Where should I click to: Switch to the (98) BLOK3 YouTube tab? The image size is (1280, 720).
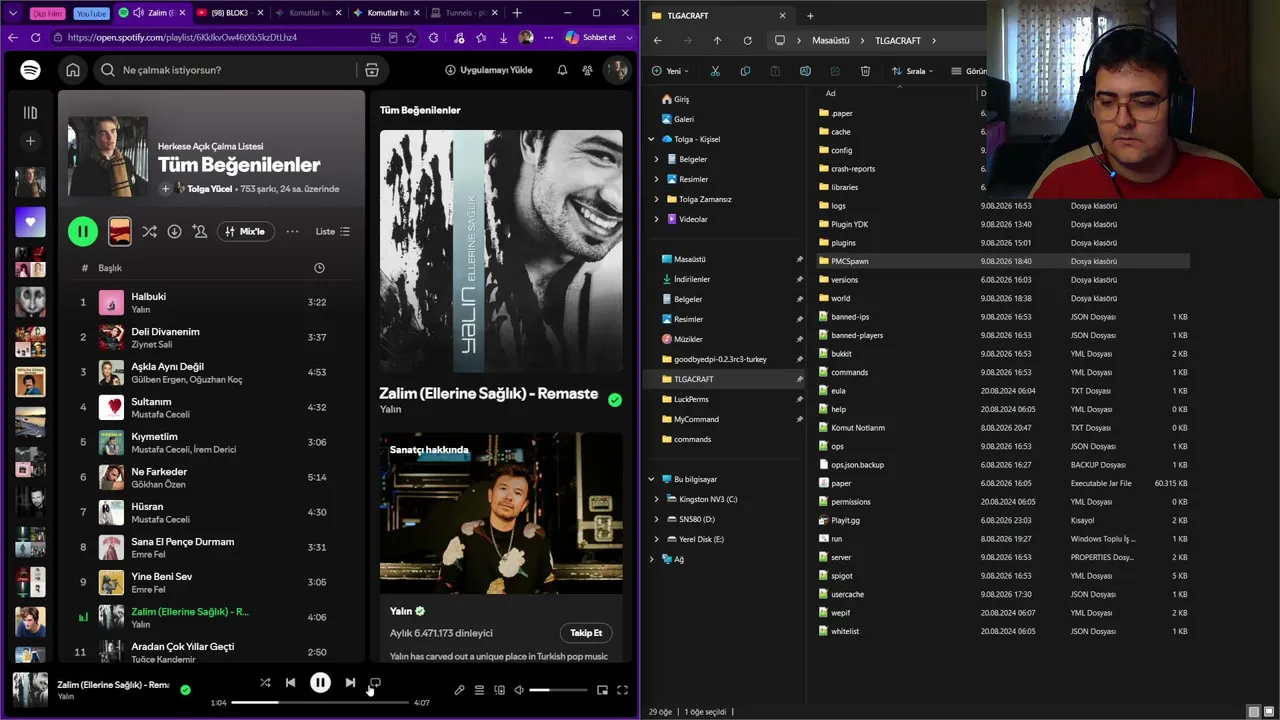pos(229,13)
